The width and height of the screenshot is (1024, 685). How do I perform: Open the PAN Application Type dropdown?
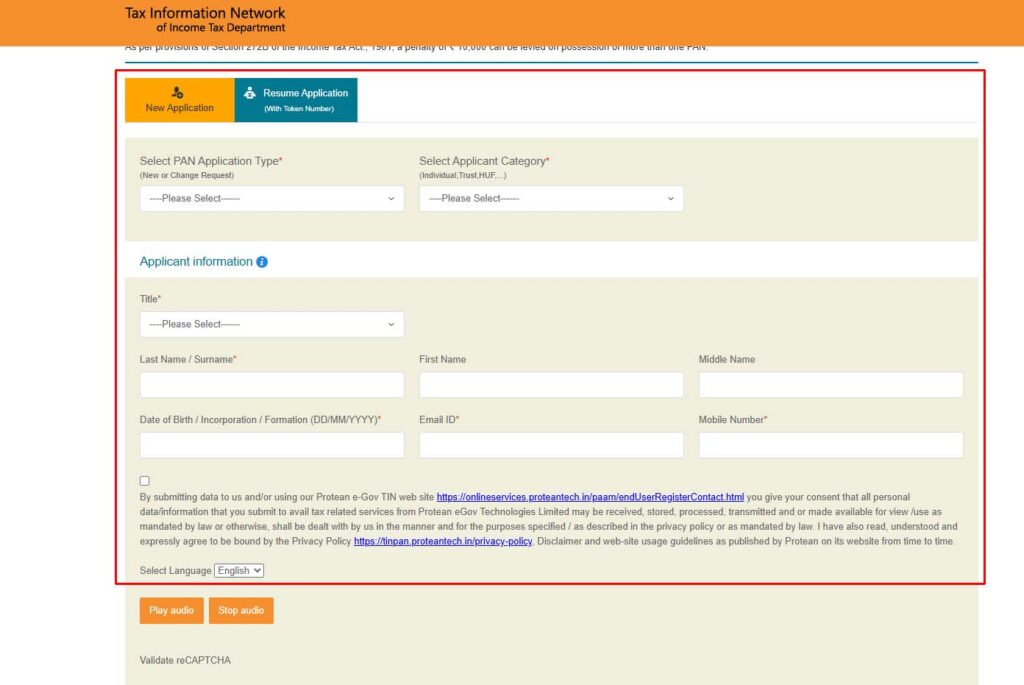click(x=272, y=198)
